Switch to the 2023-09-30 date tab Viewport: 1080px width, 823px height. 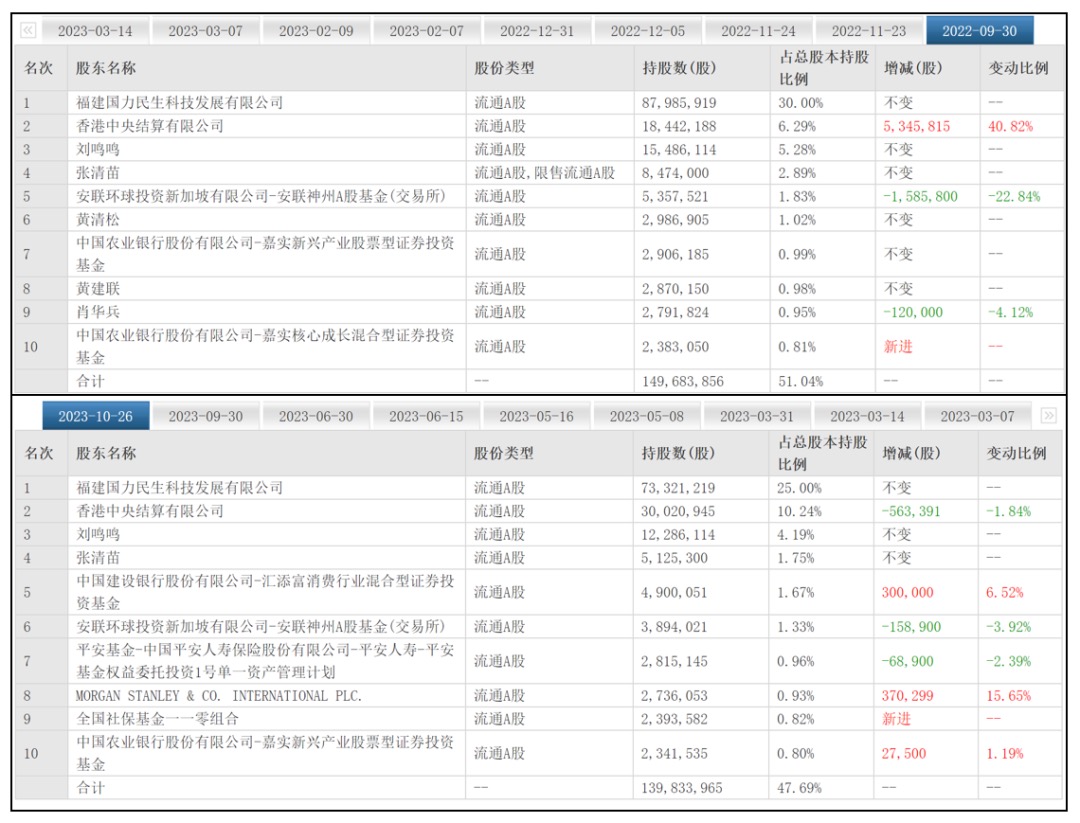point(206,417)
